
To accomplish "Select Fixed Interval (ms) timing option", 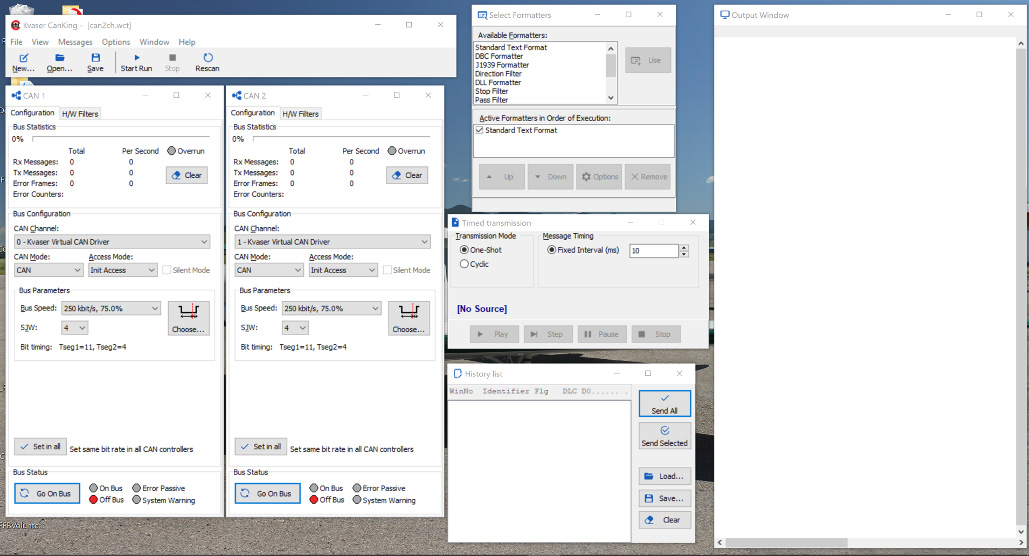I will (552, 250).
